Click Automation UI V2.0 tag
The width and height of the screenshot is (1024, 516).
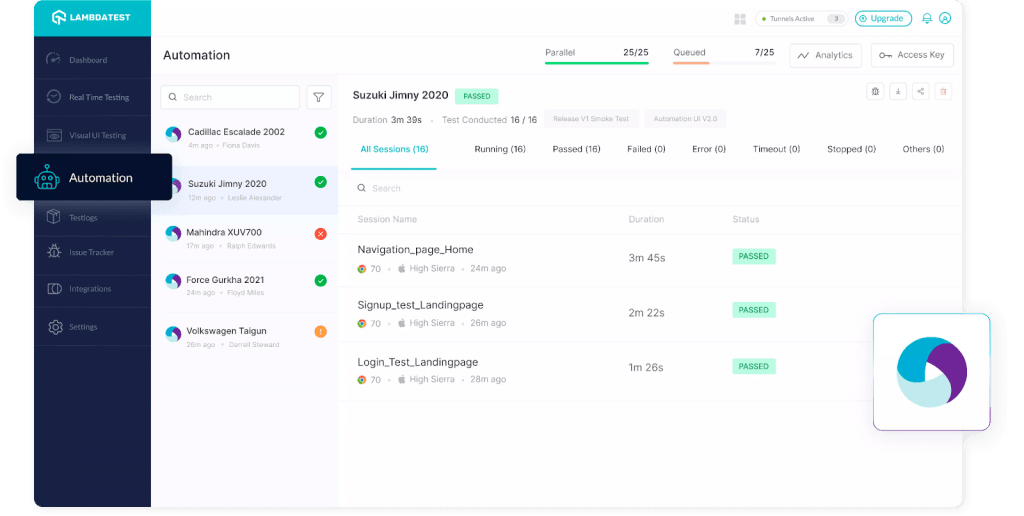pos(685,119)
